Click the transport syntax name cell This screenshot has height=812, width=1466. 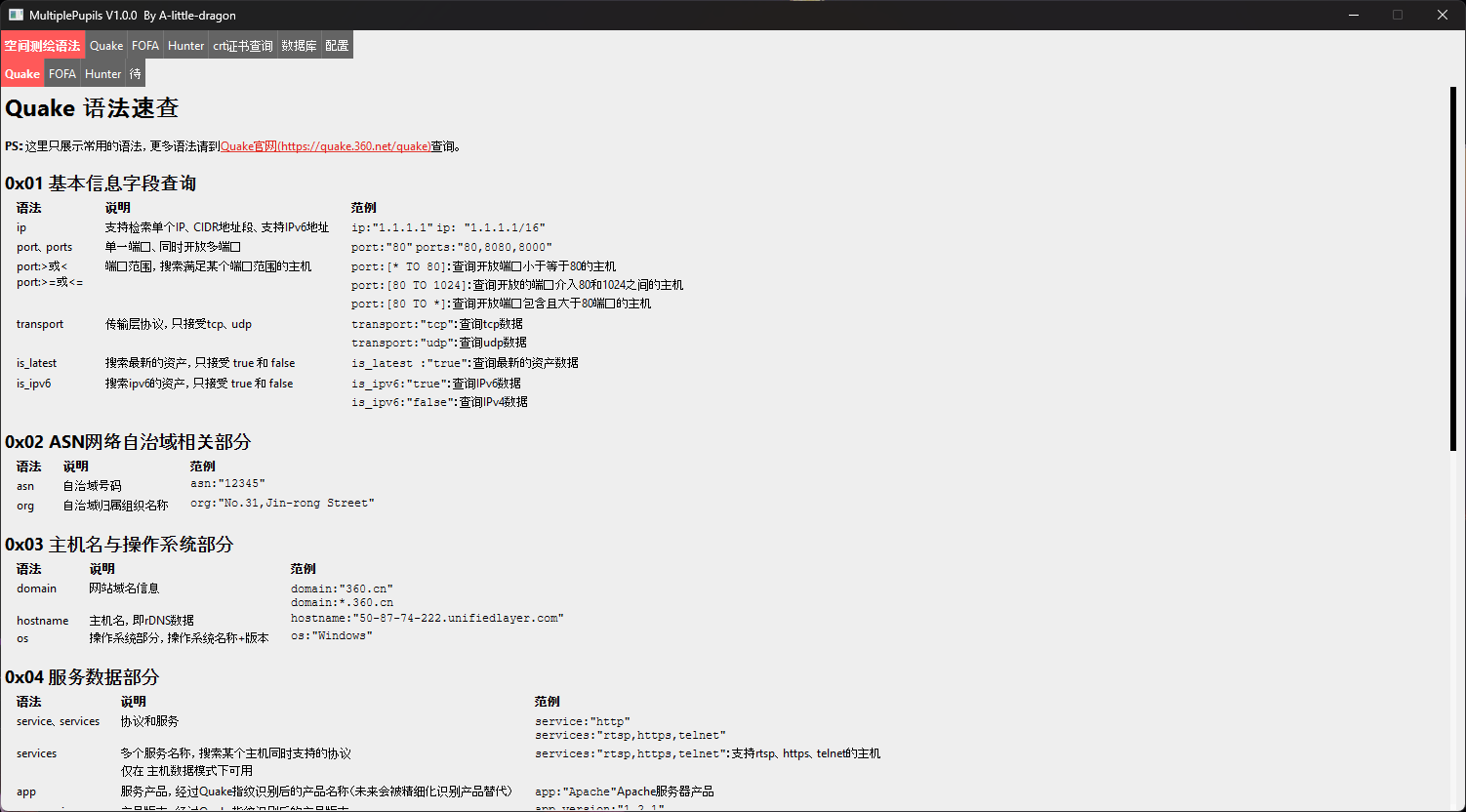[40, 324]
